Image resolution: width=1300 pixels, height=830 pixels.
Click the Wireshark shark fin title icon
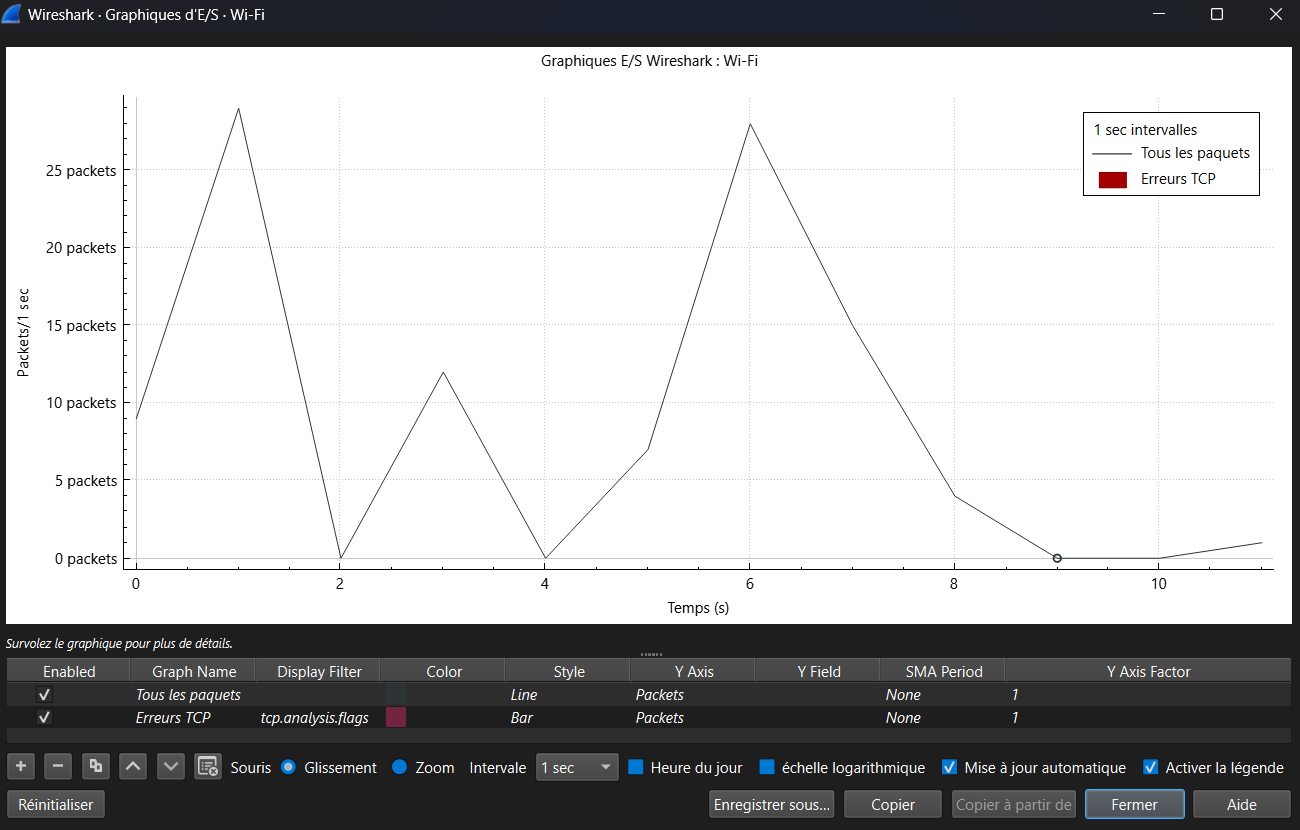pos(13,15)
